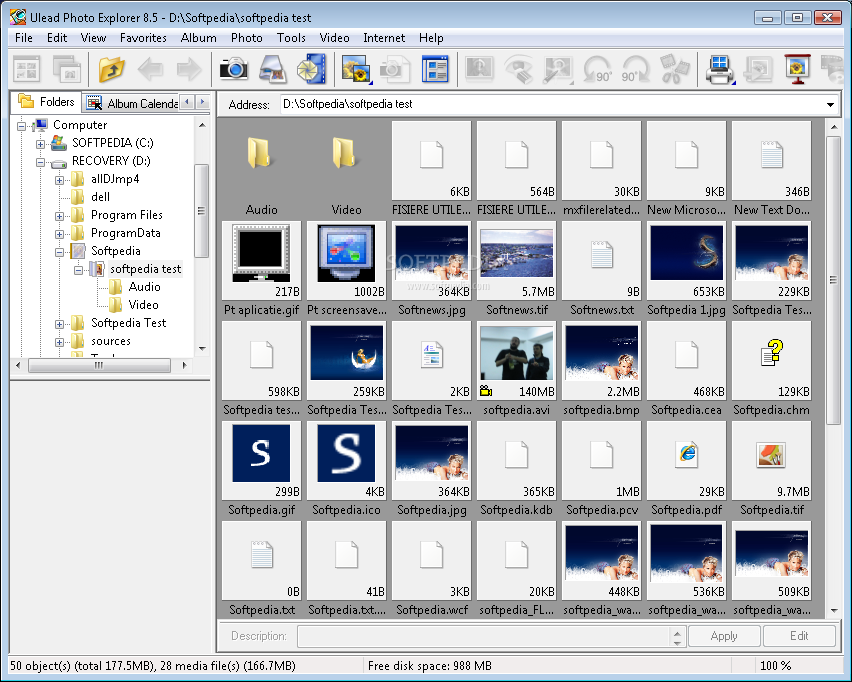Open the Album menu
Screen dimensions: 852x682
198,38
